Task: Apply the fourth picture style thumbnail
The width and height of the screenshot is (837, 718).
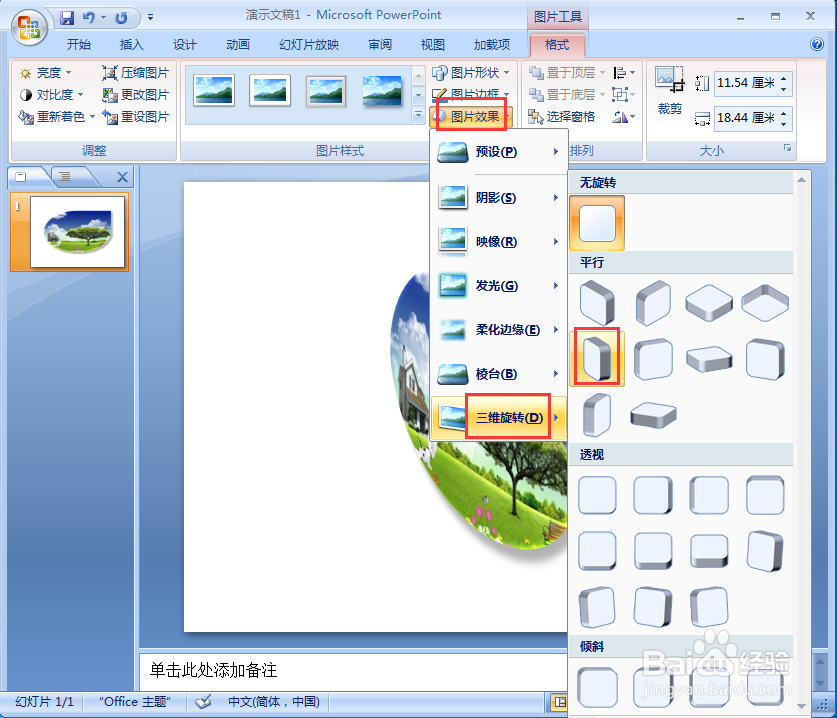Action: pyautogui.click(x=382, y=90)
